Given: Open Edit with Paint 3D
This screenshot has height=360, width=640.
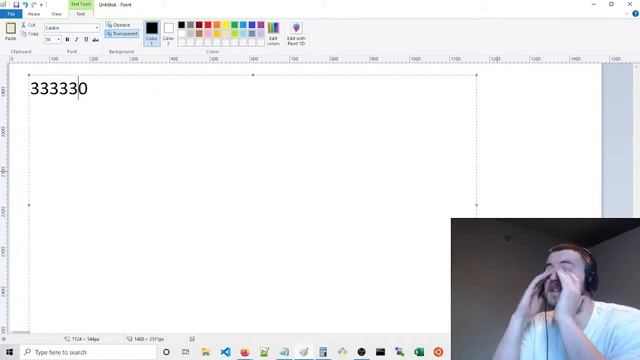Looking at the screenshot, I should point(296,33).
